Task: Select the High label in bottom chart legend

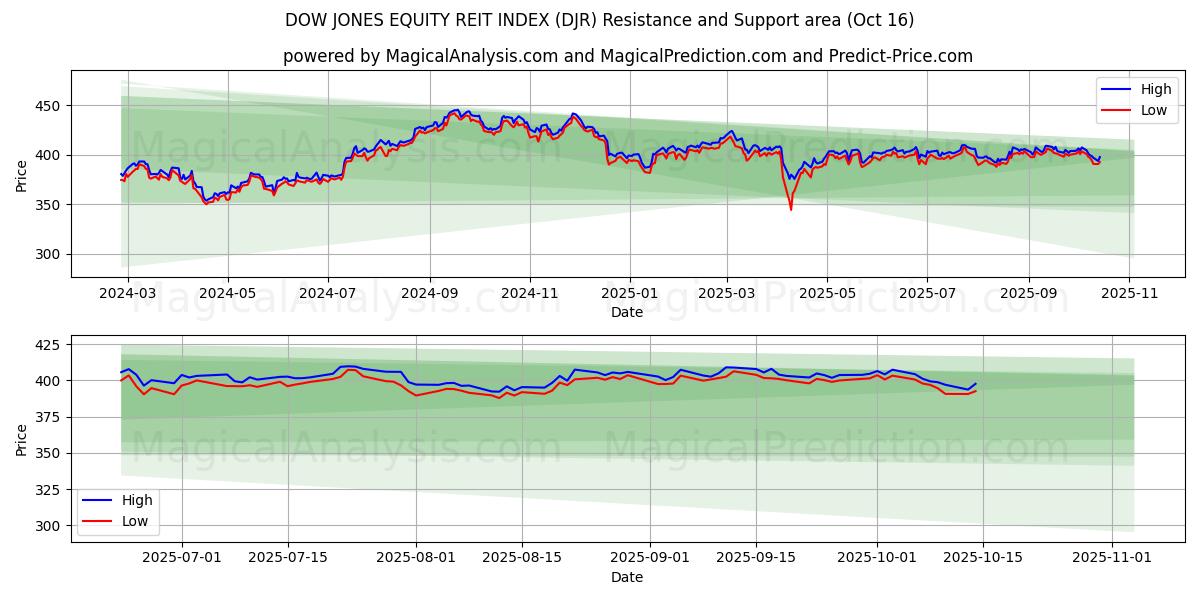Action: coord(137,500)
